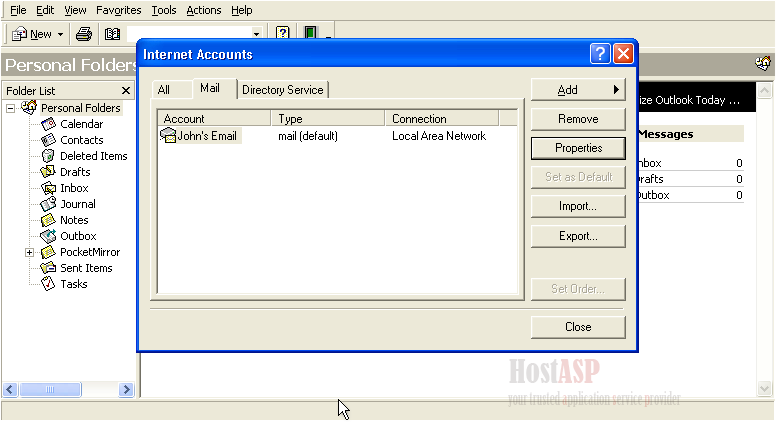This screenshot has height=422, width=776.
Task: Close the Folder List pane
Action: tap(126, 91)
